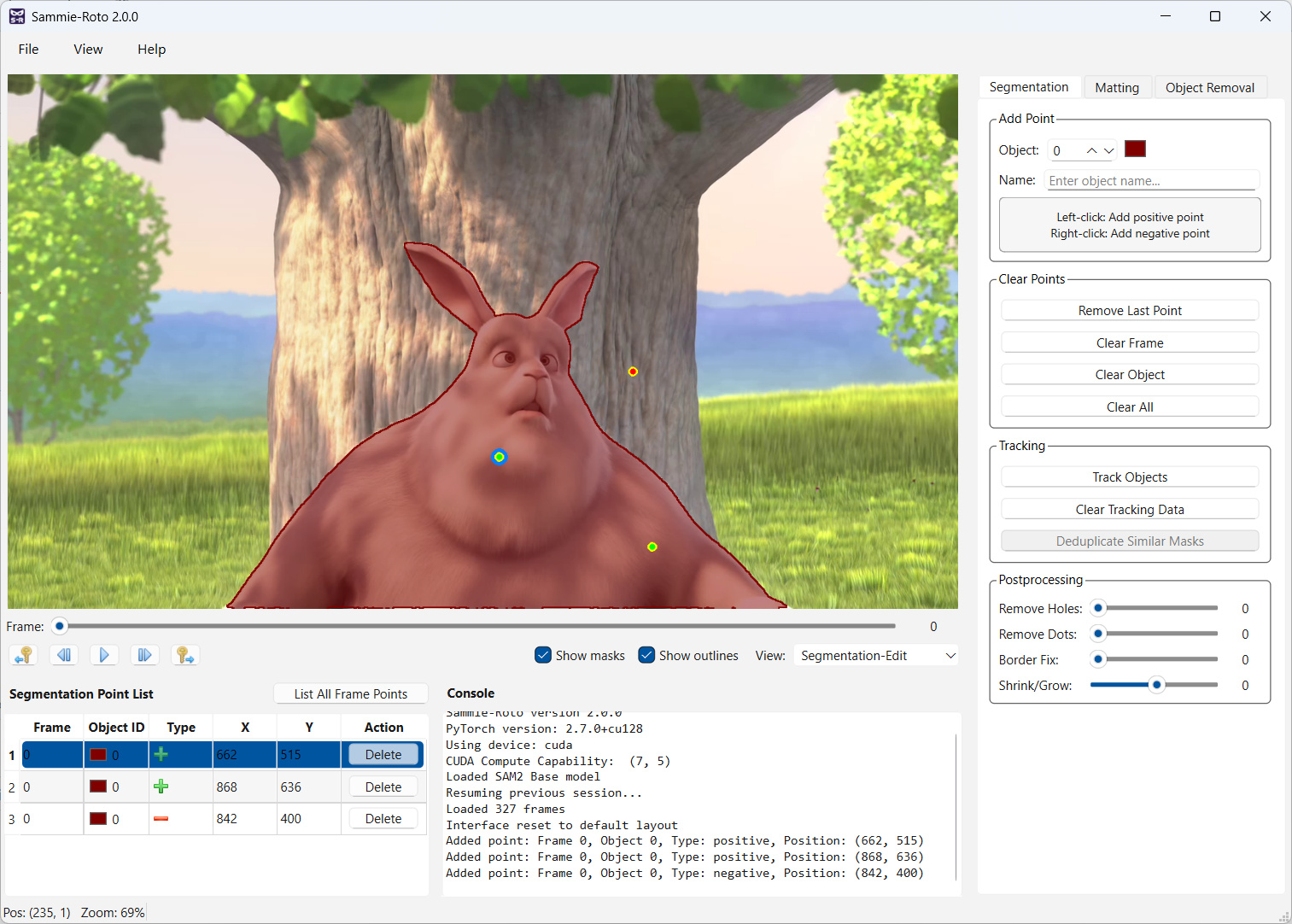1292x924 pixels.
Task: Focus the object Name input field
Action: (x=1151, y=180)
